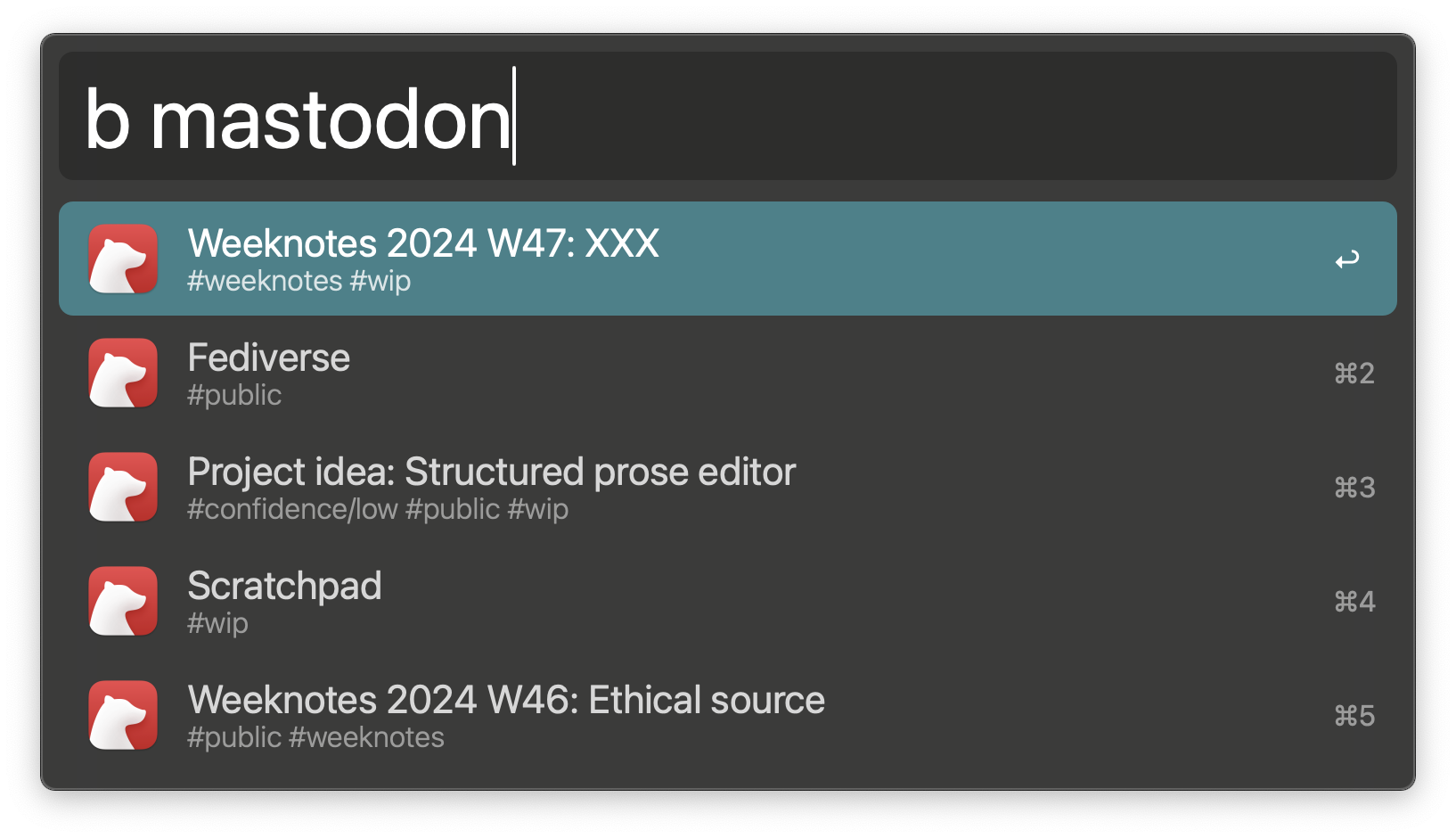Click the Bear icon beside Weeknotes 2024 W47

pyautogui.click(x=123, y=259)
